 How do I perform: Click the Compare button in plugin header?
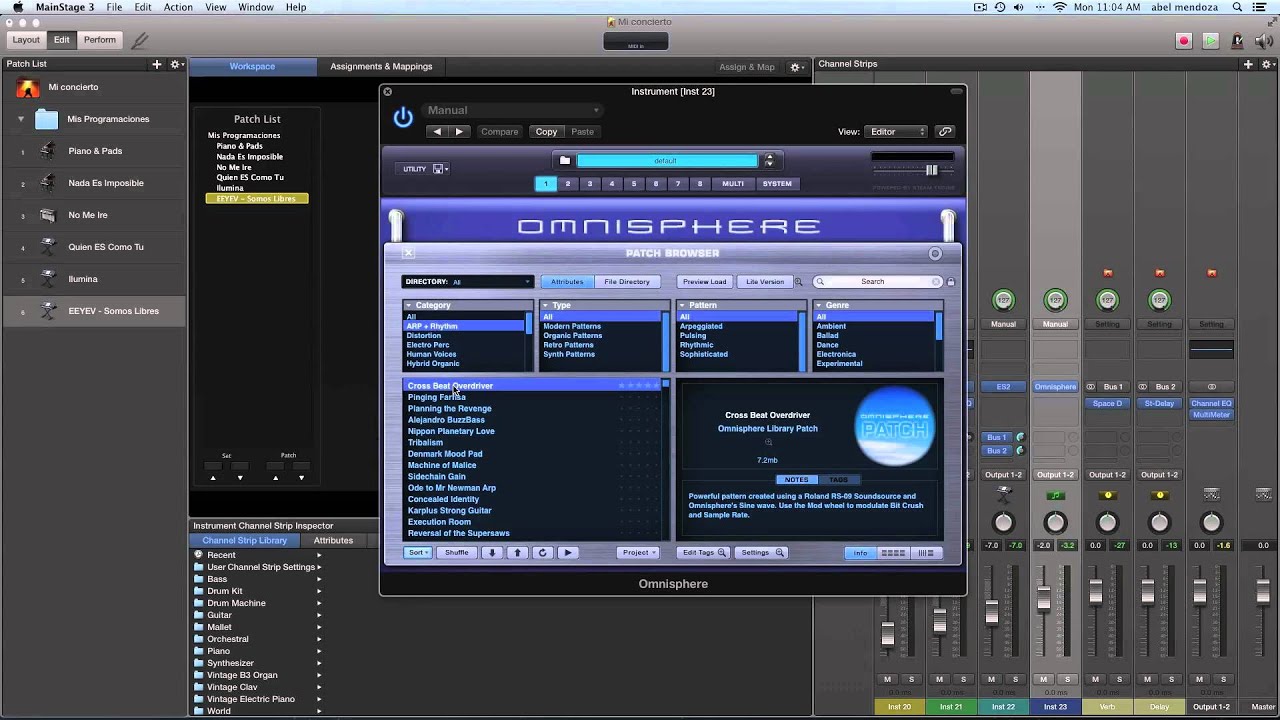coord(500,132)
